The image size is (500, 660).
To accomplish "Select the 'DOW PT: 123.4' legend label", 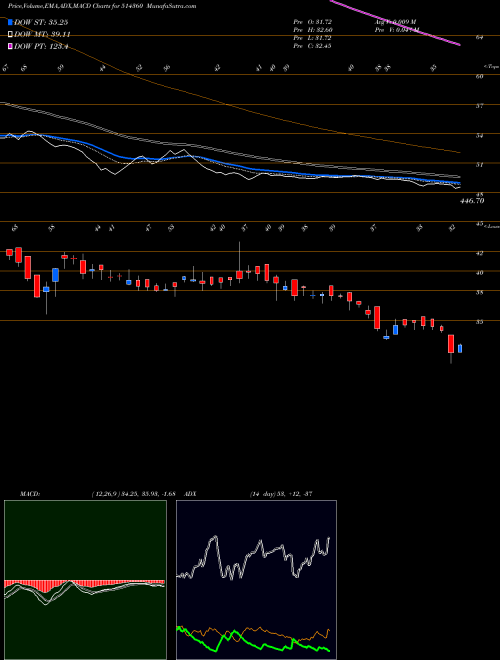I will 41,46.
